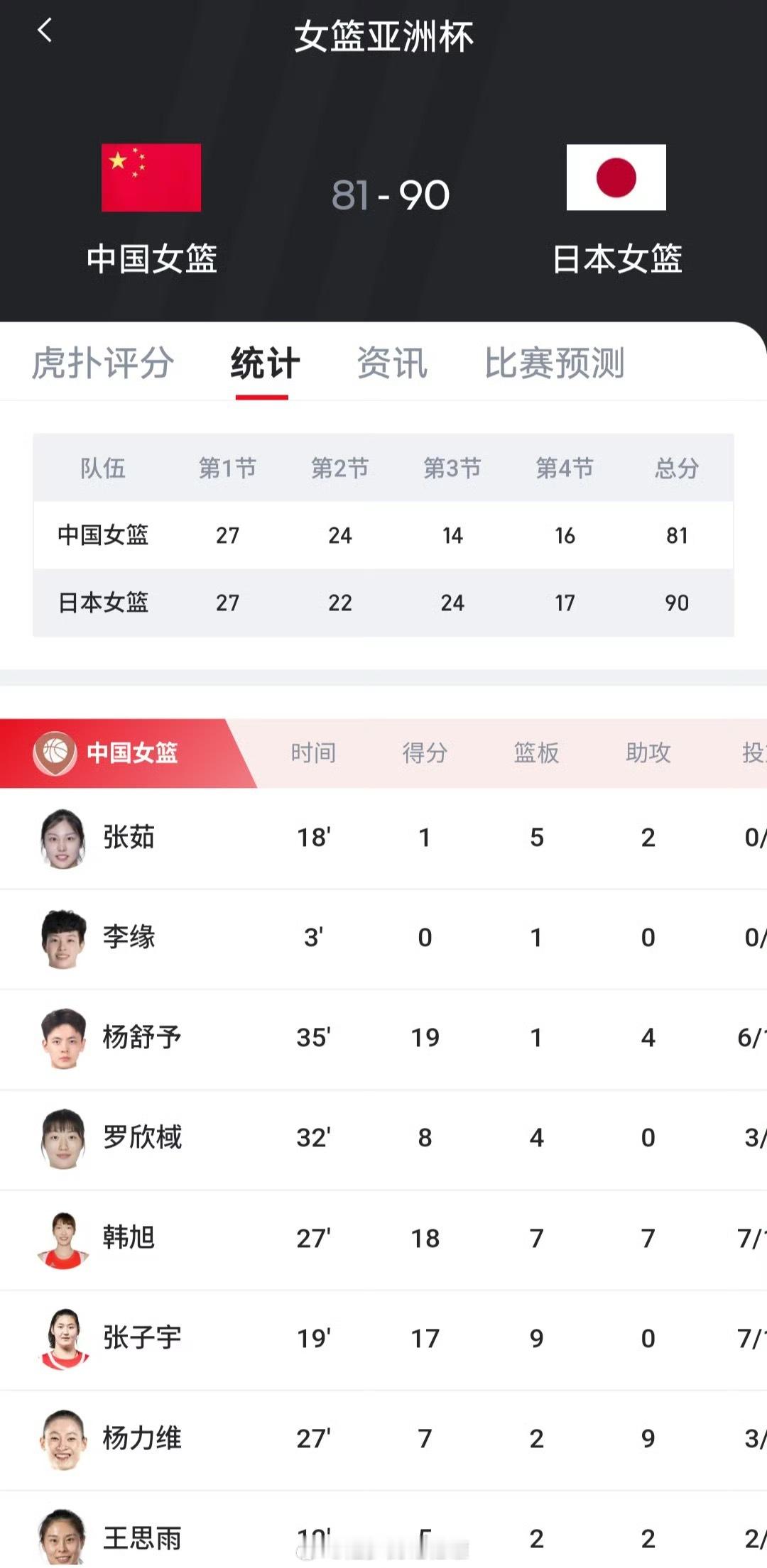Switch to the 虎扑评分 tab
This screenshot has height=1568, width=767.
(103, 363)
